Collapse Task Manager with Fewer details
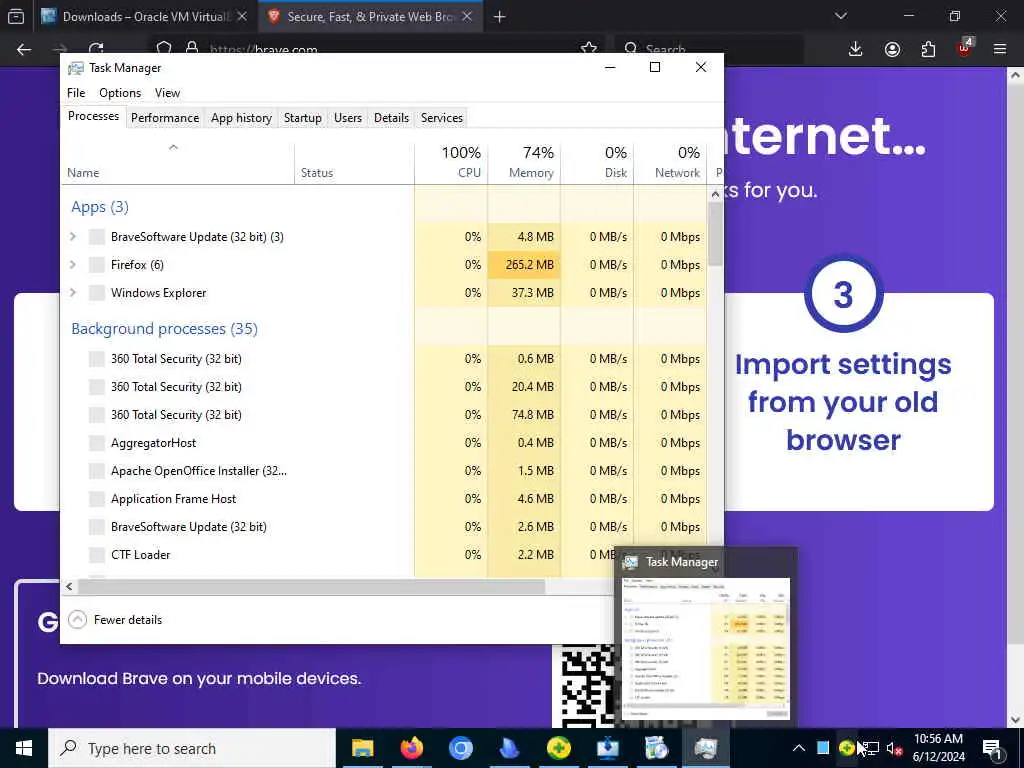 [116, 619]
